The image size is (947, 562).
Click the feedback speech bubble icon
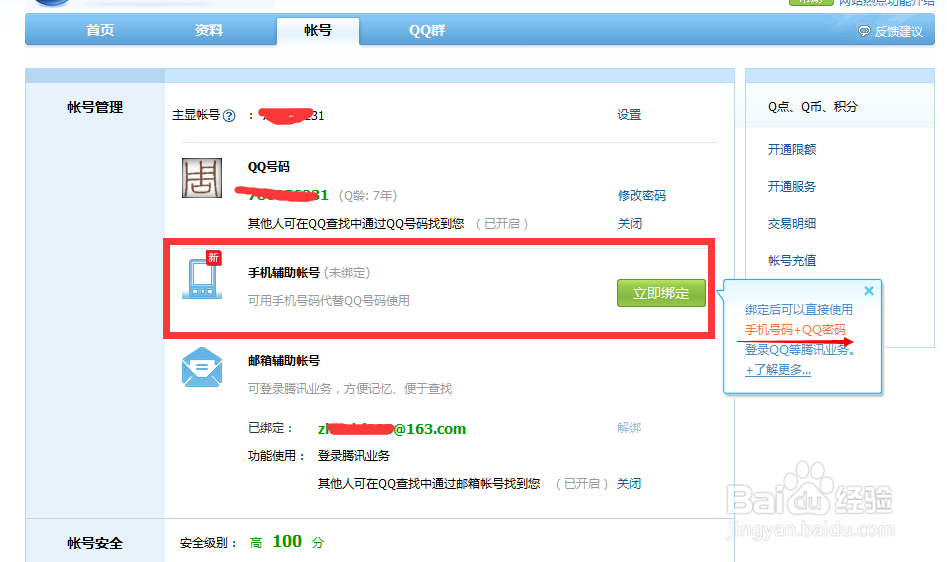pos(864,31)
